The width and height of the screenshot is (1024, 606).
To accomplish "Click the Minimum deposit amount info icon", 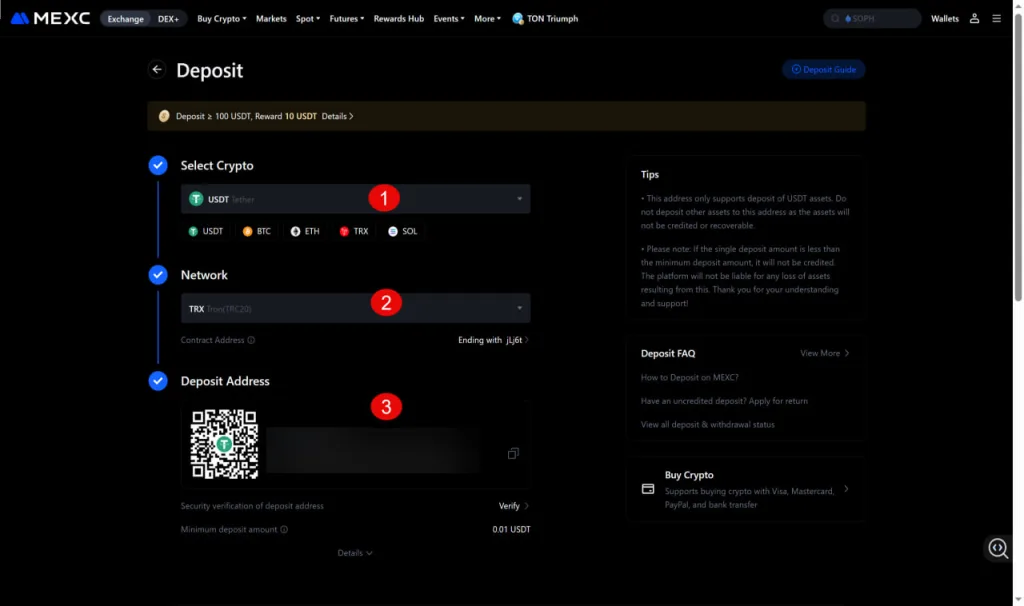I will tap(284, 530).
